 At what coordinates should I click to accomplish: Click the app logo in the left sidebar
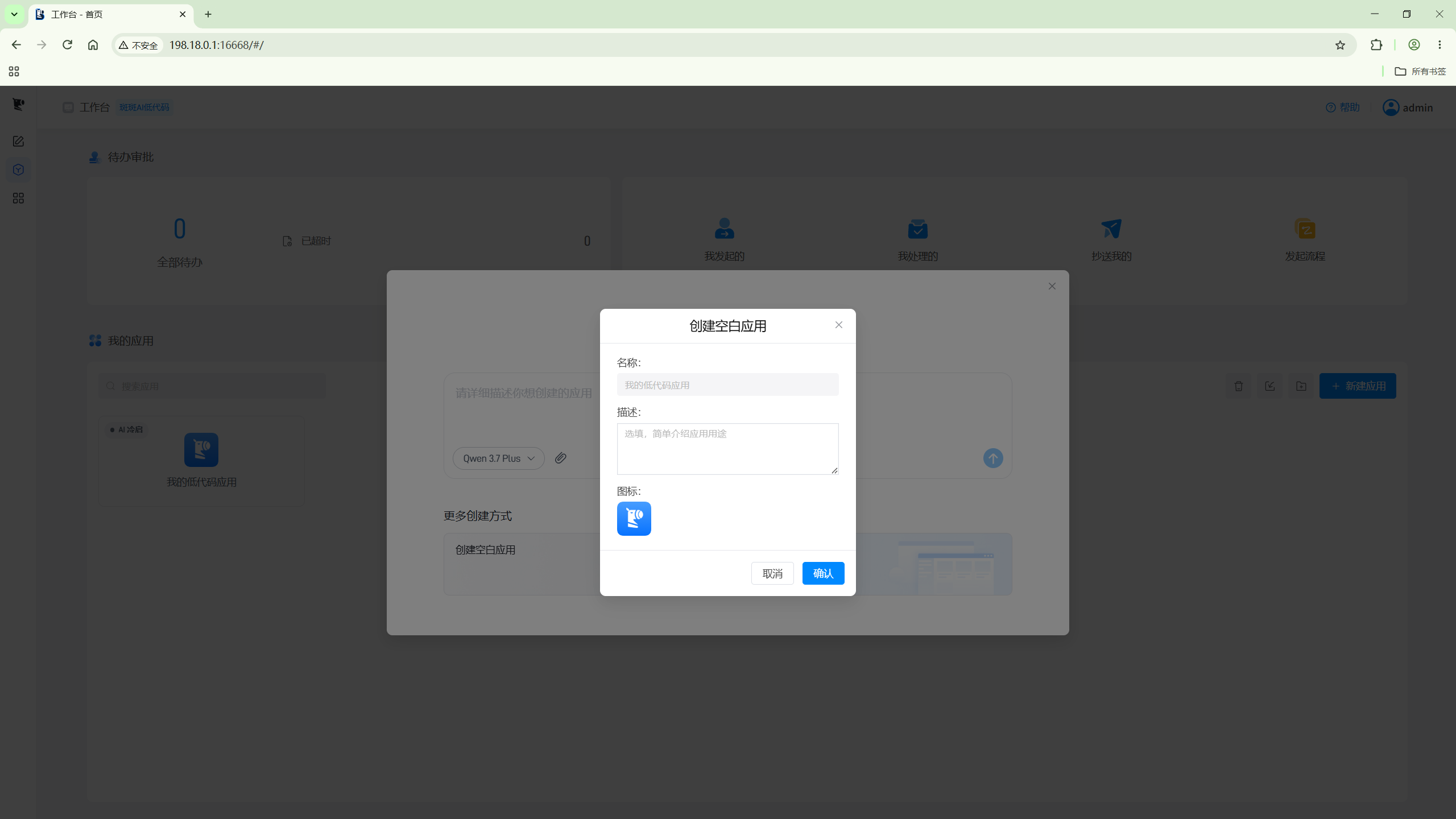tap(18, 105)
